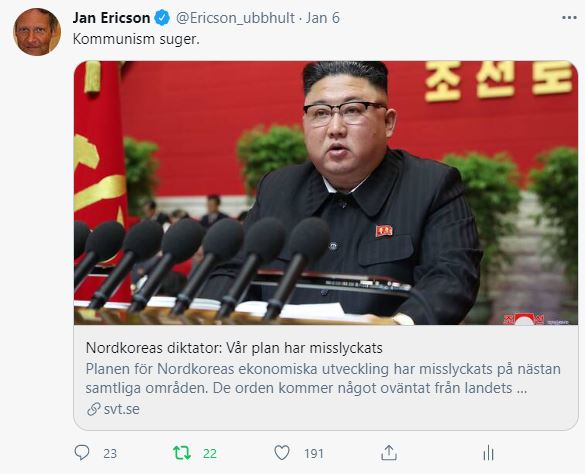This screenshot has height=474, width=585.
Task: Click the blue verified badge
Action: (162, 18)
